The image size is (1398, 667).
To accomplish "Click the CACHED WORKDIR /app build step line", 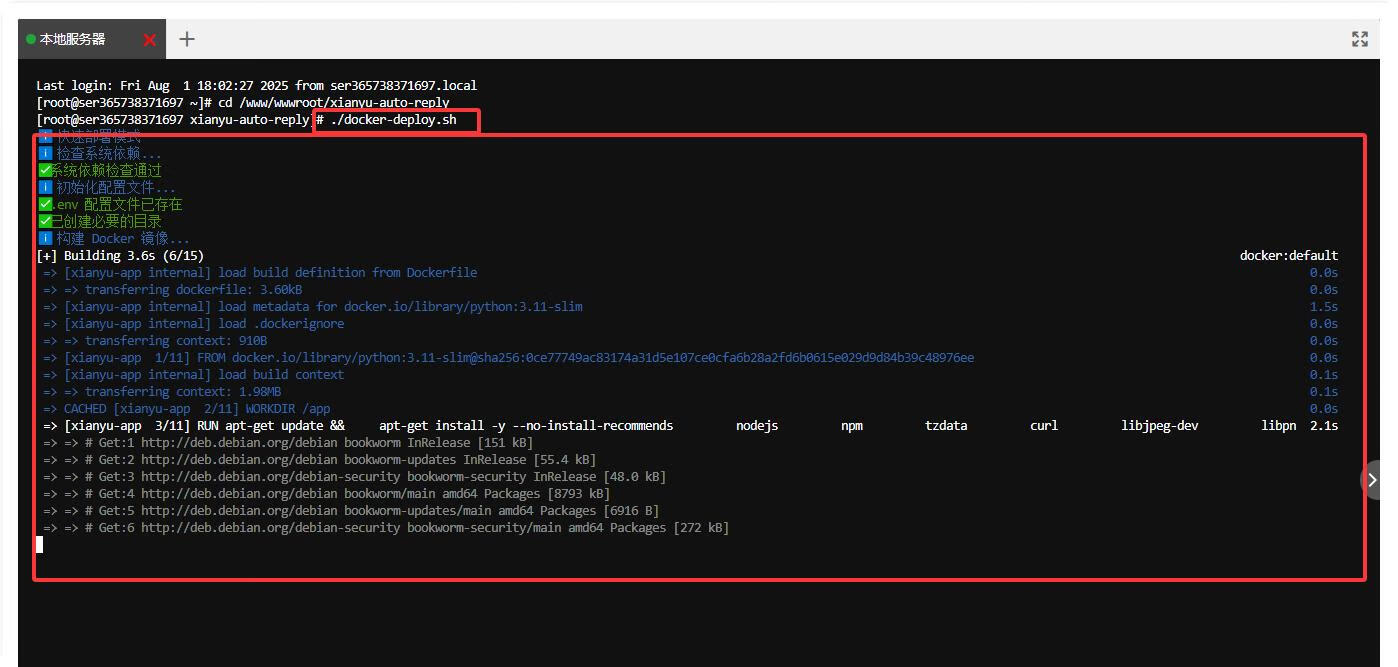I will 196,409.
